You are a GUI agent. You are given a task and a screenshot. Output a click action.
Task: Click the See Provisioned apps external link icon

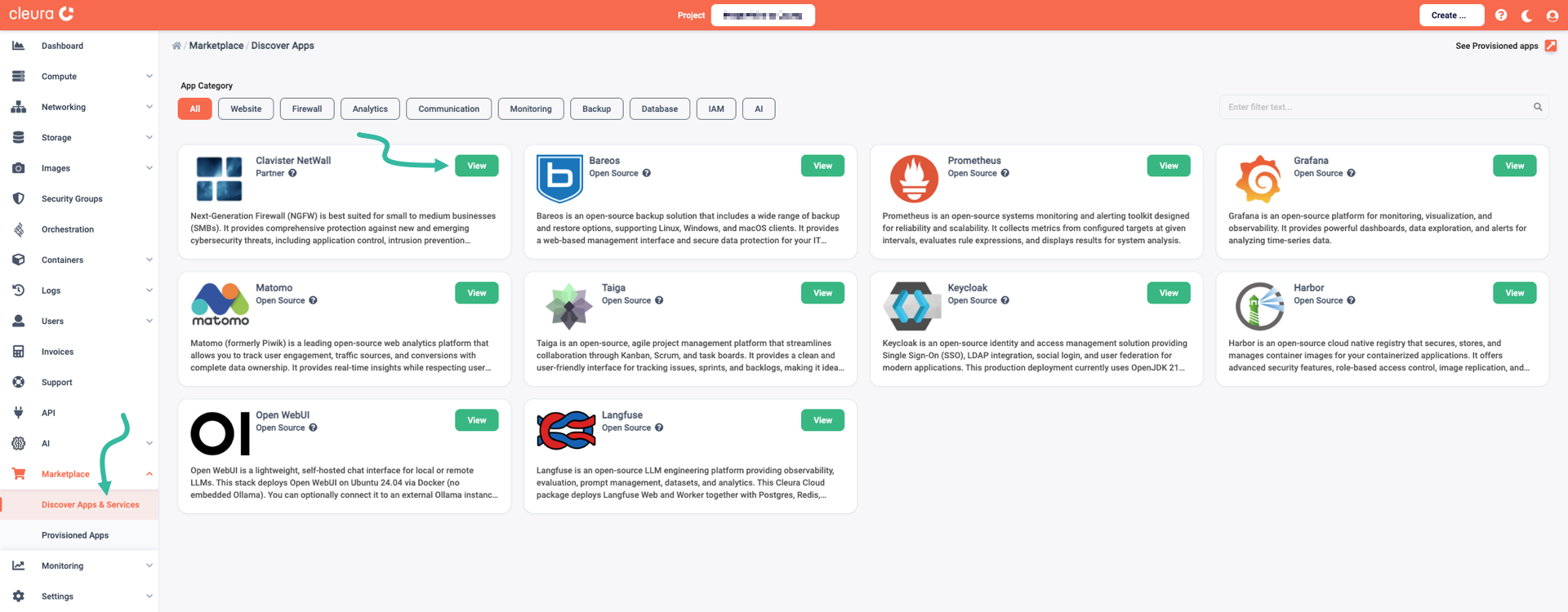coord(1551,46)
